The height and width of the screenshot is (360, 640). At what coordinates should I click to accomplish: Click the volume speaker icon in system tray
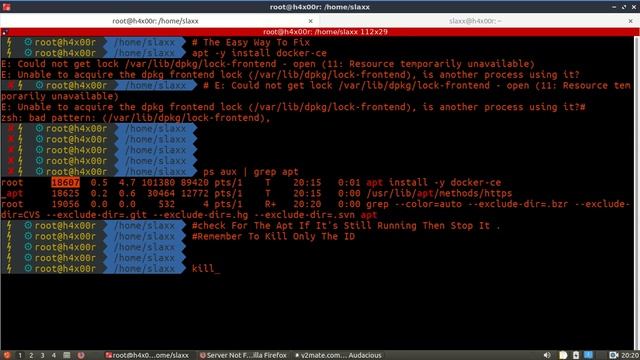point(547,355)
